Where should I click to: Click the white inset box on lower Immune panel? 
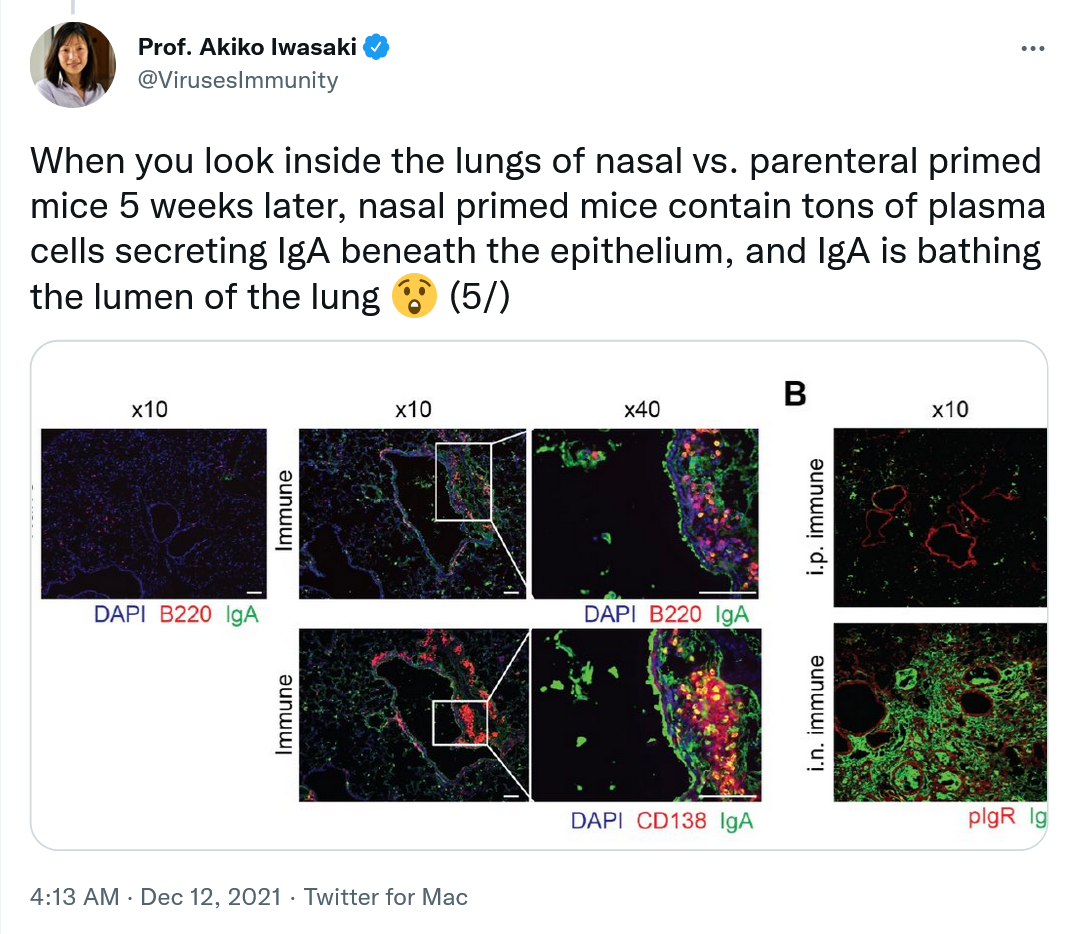tap(459, 722)
